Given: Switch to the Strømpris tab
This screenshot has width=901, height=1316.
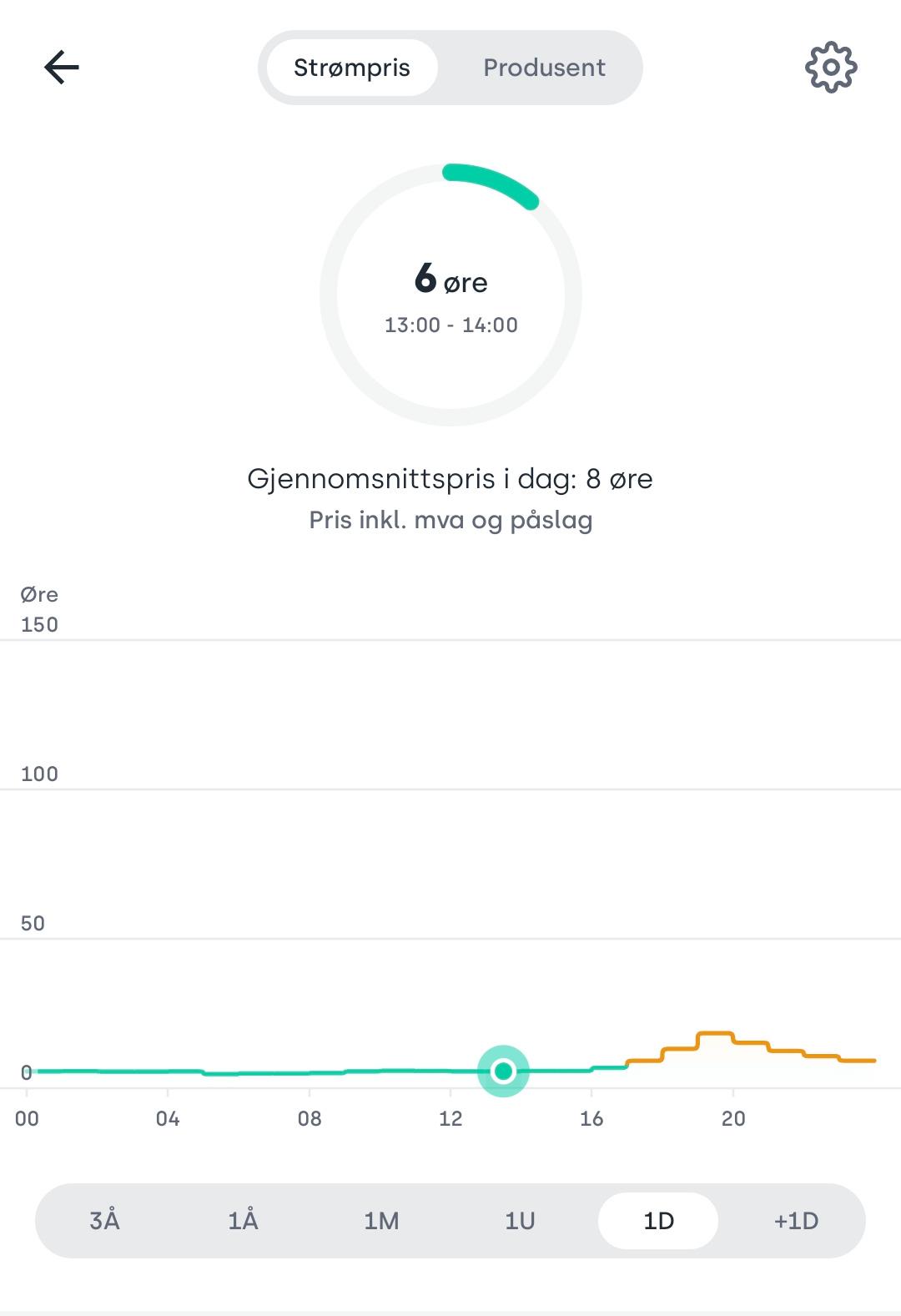Looking at the screenshot, I should point(352,68).
